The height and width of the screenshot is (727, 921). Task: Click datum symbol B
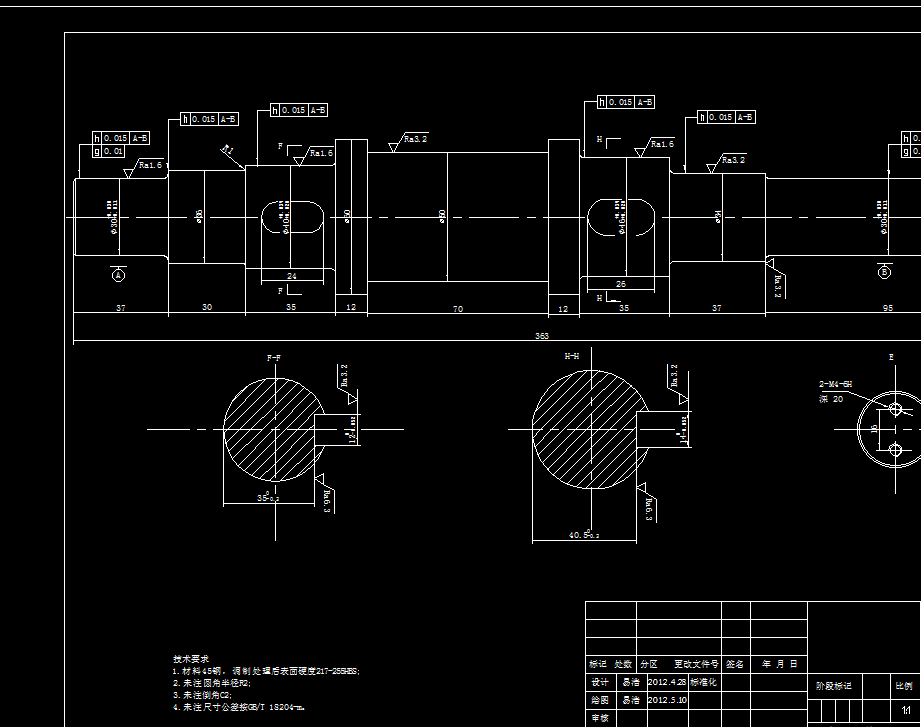coord(885,272)
